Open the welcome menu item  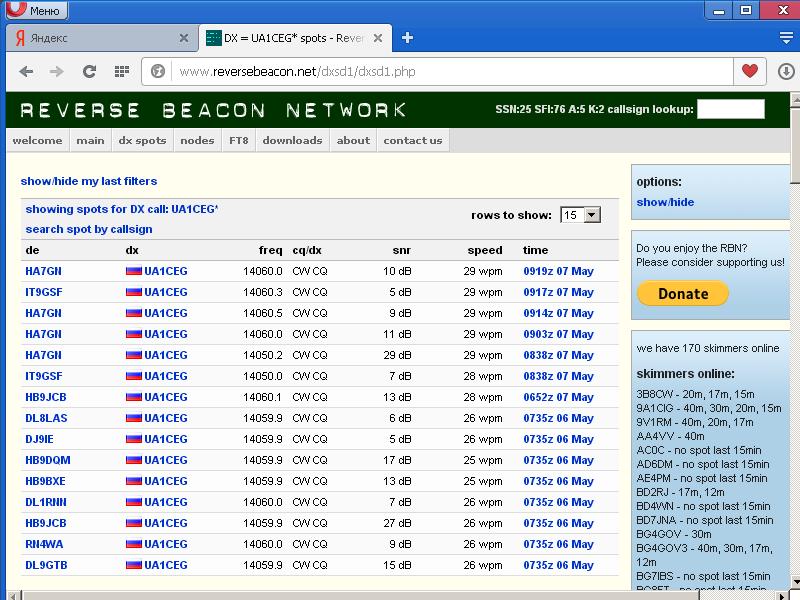click(x=37, y=140)
